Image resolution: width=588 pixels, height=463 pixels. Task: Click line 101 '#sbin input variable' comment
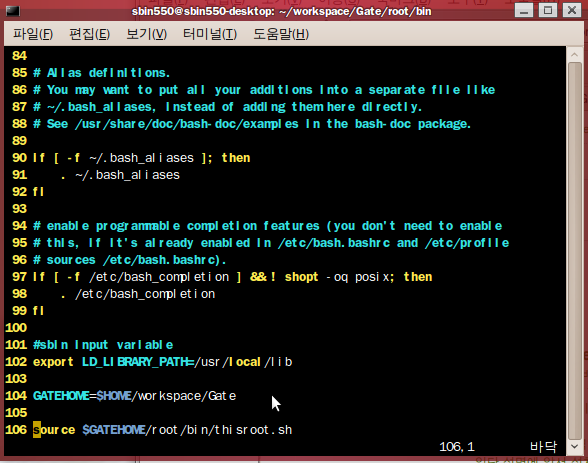pos(103,345)
